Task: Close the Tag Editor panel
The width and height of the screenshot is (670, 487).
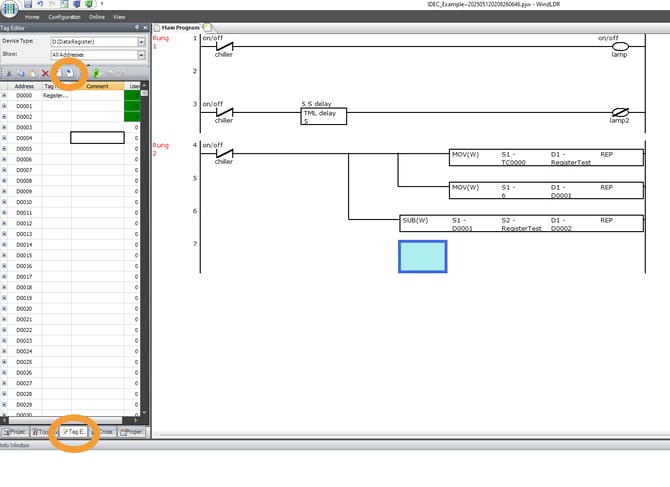Action: click(145, 27)
